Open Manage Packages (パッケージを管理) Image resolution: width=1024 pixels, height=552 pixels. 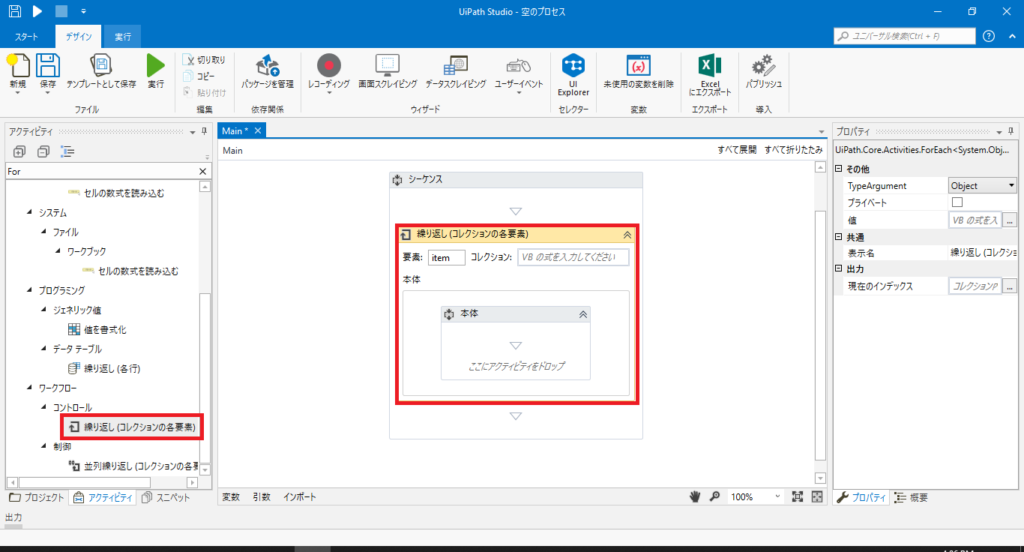click(267, 71)
